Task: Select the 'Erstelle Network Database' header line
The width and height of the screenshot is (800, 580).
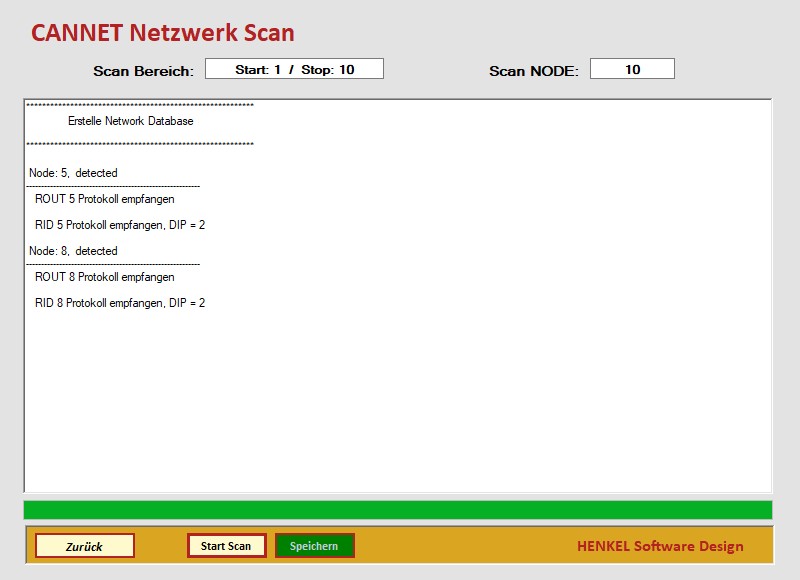Action: pos(130,121)
